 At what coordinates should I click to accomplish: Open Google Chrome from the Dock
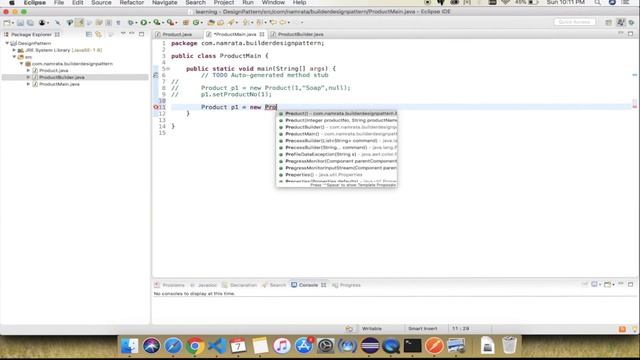195,346
